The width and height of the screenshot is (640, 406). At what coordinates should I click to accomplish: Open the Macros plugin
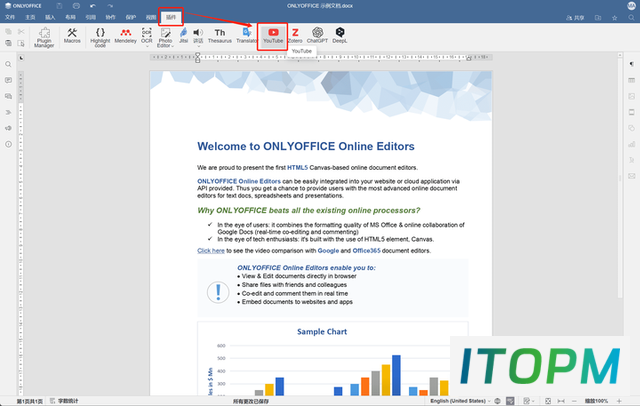[x=72, y=35]
